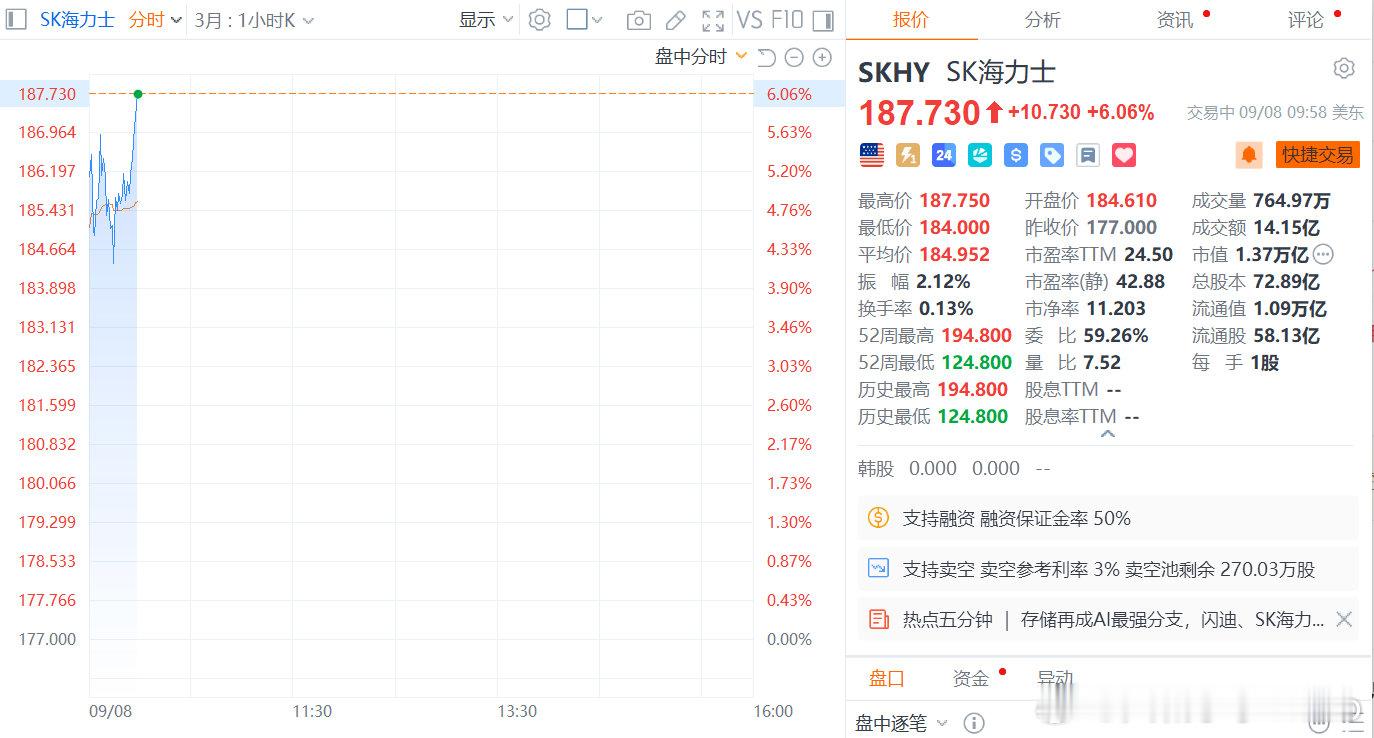Select the 盘口 tab

point(886,679)
